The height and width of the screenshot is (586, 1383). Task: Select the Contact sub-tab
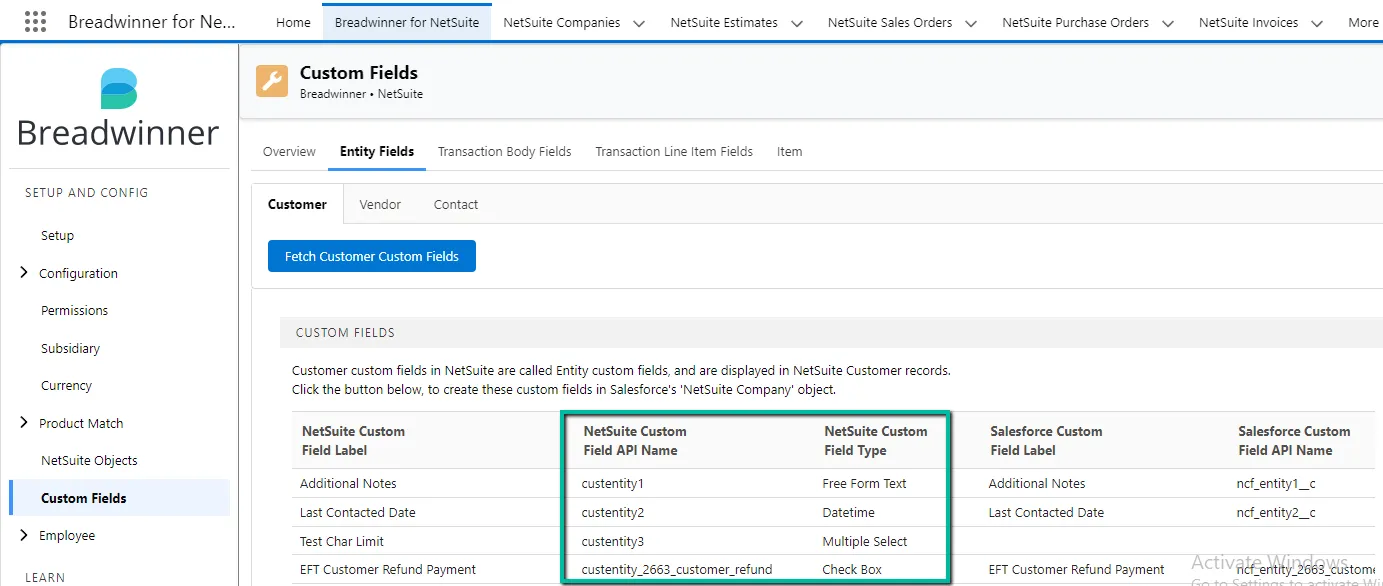(456, 204)
